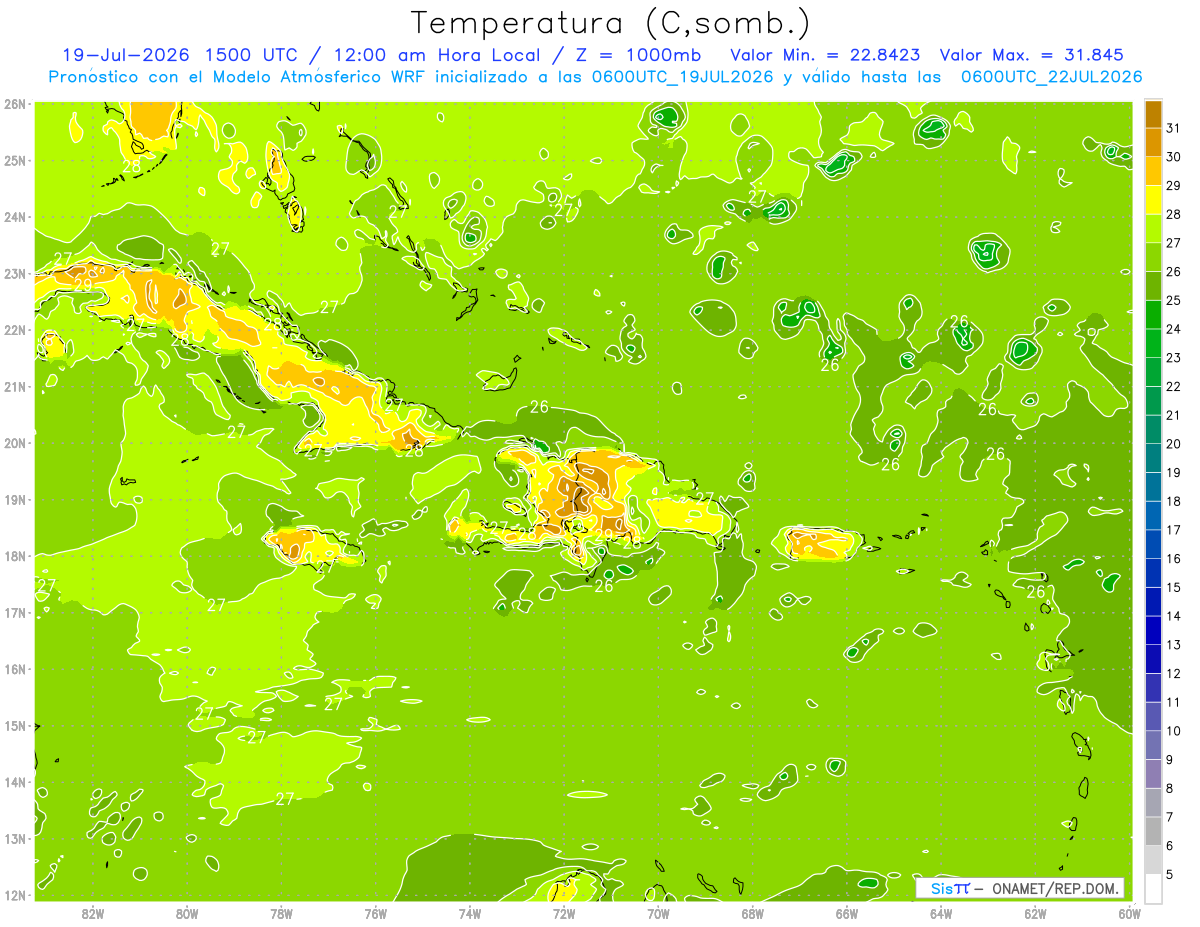The image size is (1200, 927).
Task: Click the 68W longitude axis label
Action: [752, 913]
